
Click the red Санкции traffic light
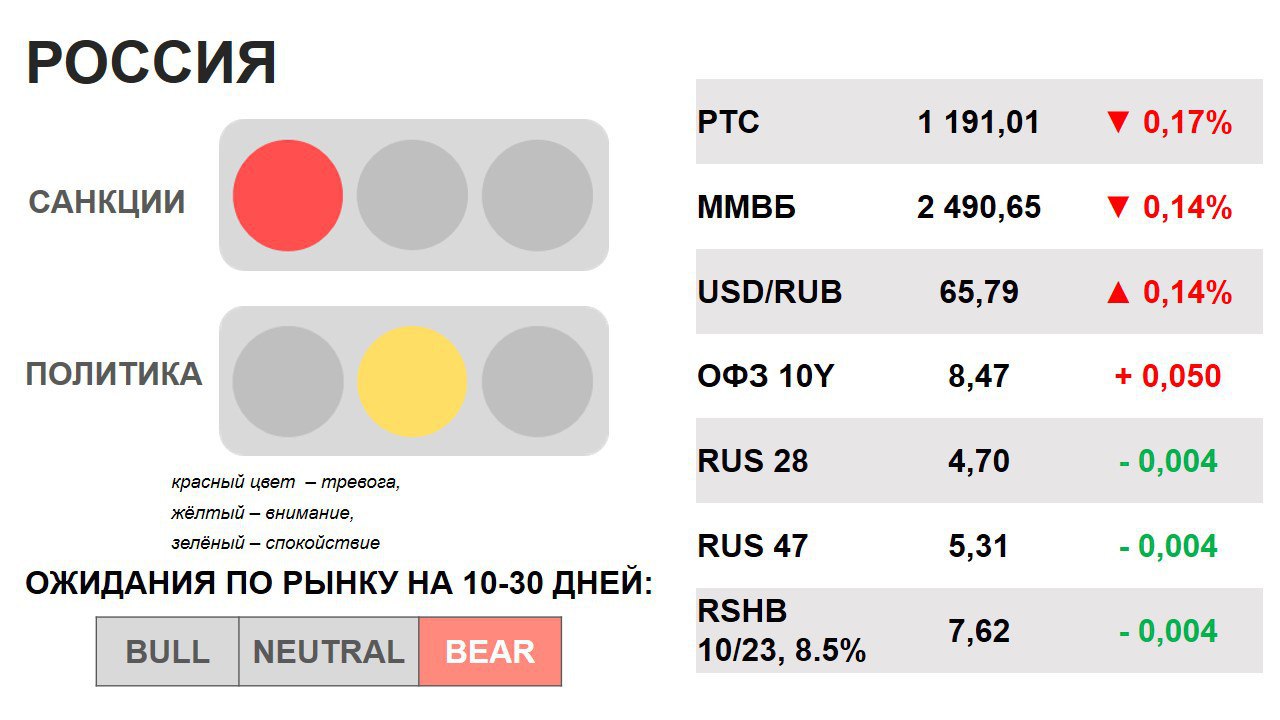click(288, 195)
